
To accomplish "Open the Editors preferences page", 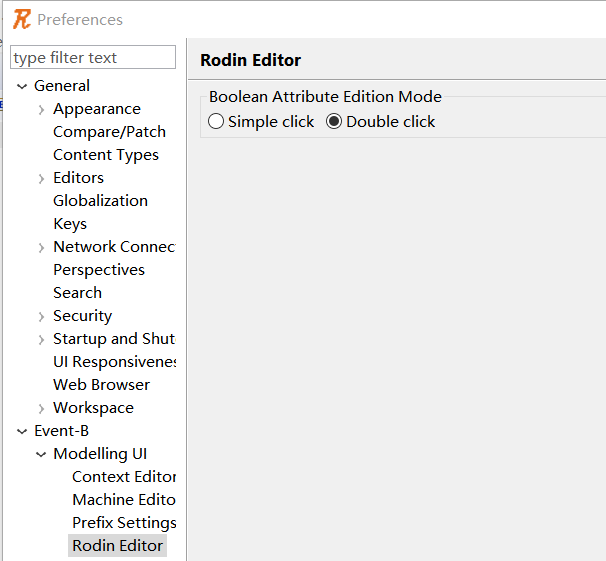I will point(78,178).
